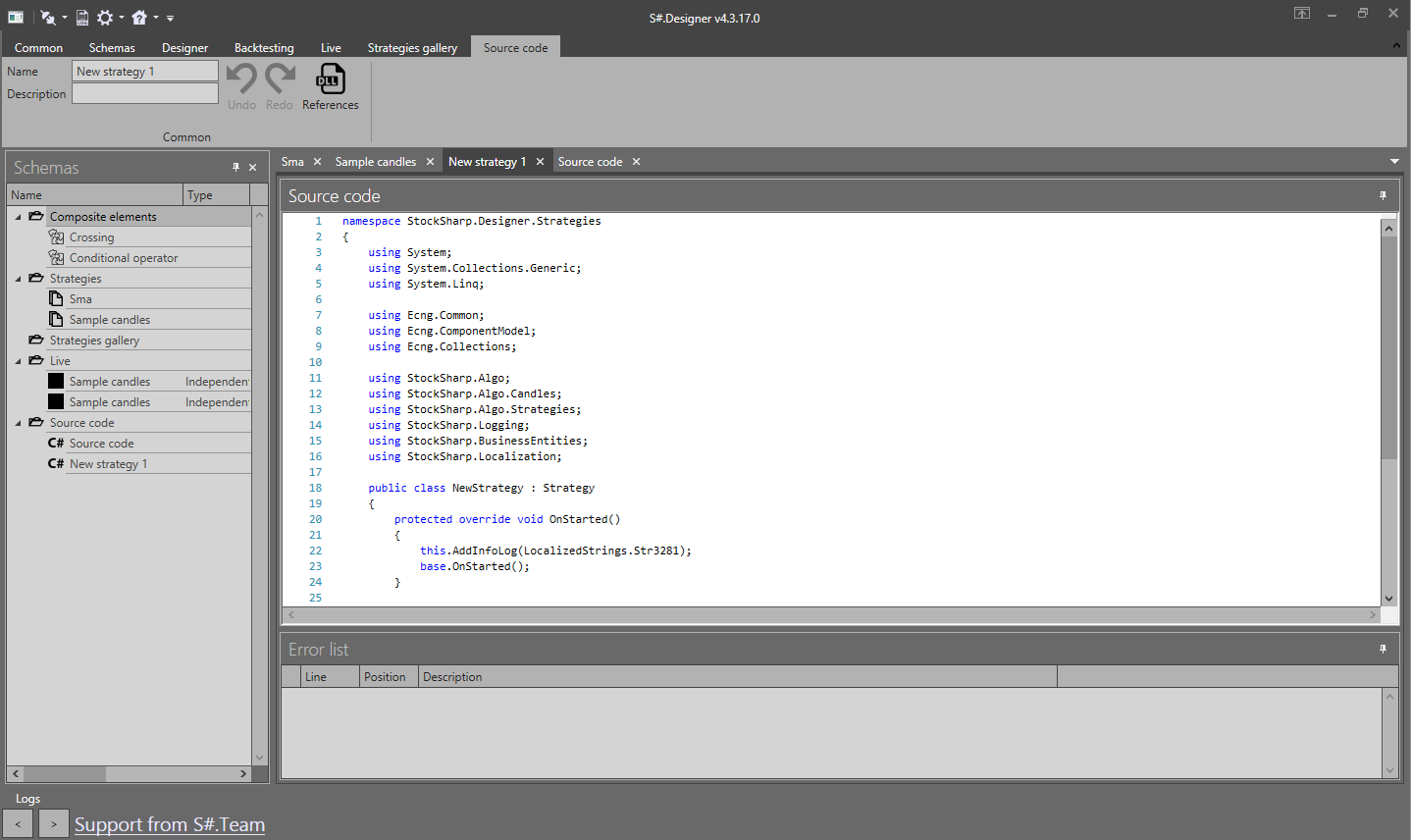Image resolution: width=1411 pixels, height=840 pixels.
Task: Open the document tabs overflow dropdown
Action: (1394, 162)
